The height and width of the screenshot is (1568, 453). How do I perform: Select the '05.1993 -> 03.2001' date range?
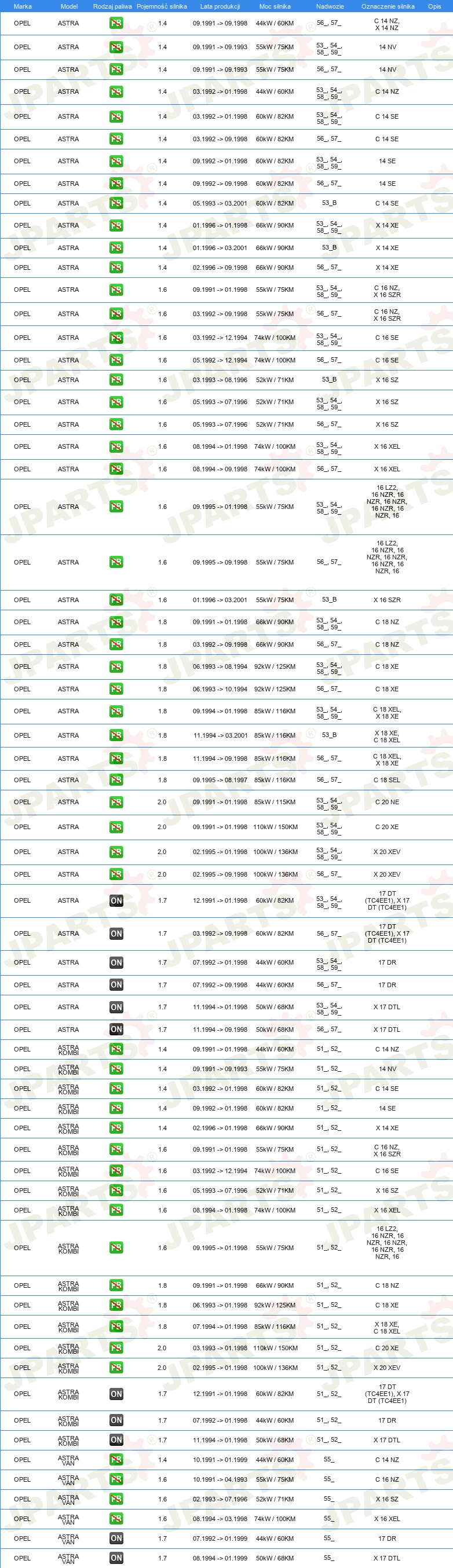[x=220, y=203]
